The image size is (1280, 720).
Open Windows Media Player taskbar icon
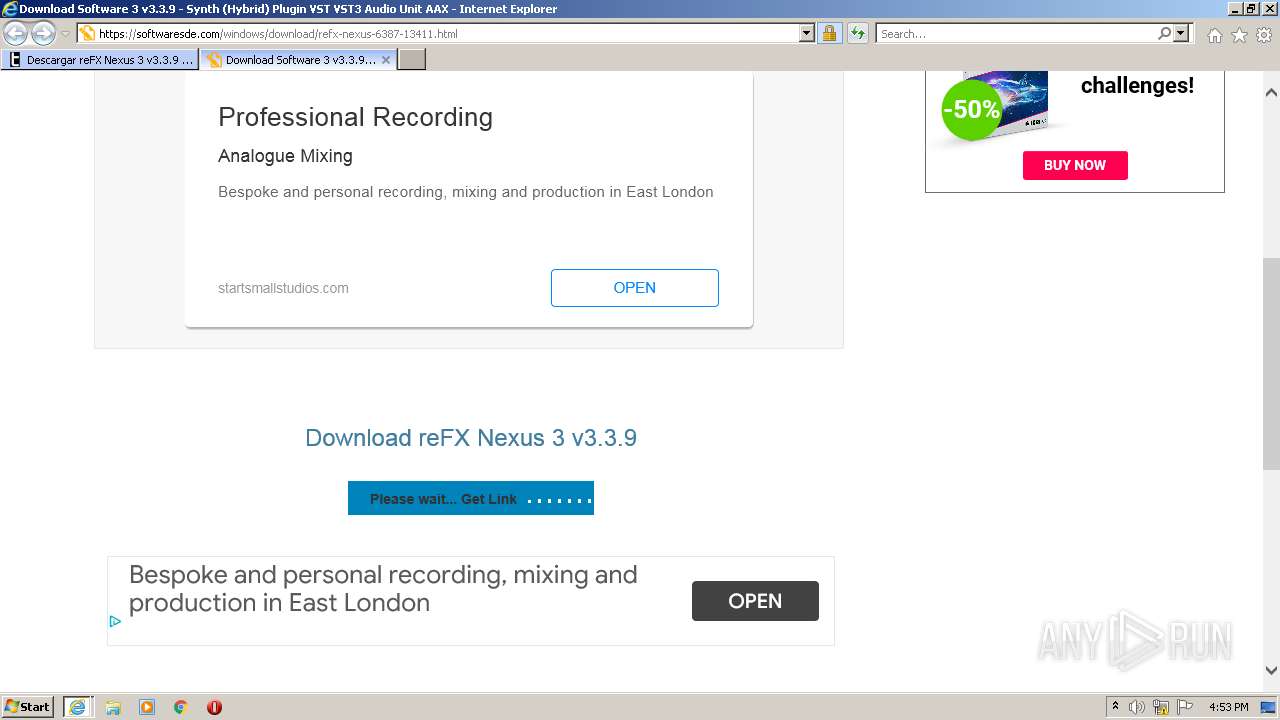click(147, 707)
